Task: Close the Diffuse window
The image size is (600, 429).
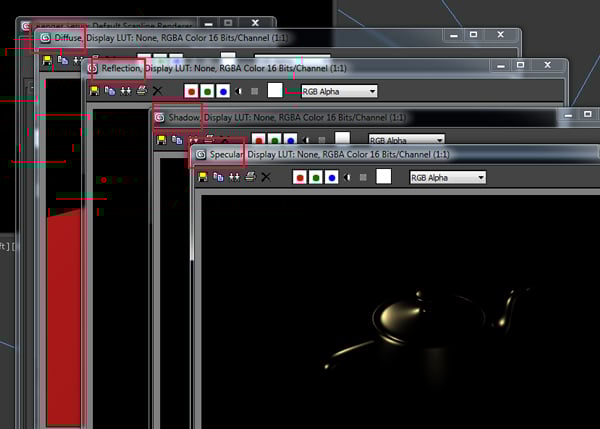Action: pos(501,35)
